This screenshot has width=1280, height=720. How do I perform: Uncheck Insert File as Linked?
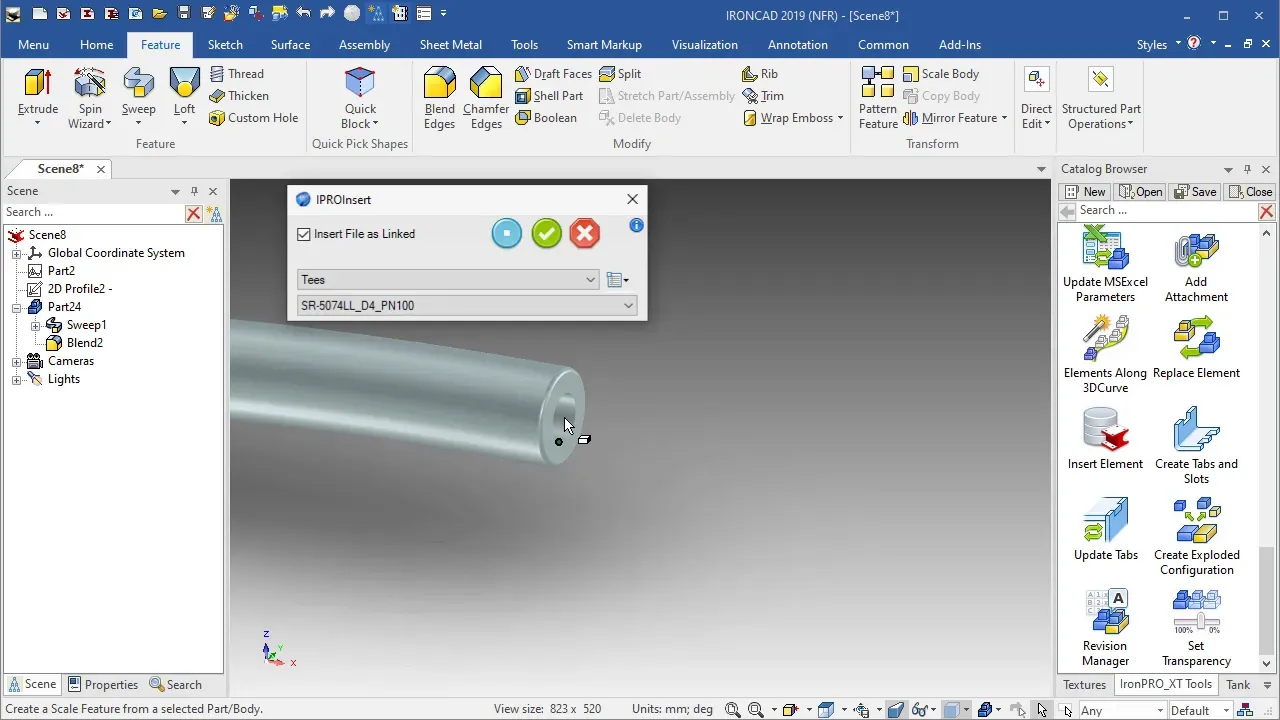304,234
